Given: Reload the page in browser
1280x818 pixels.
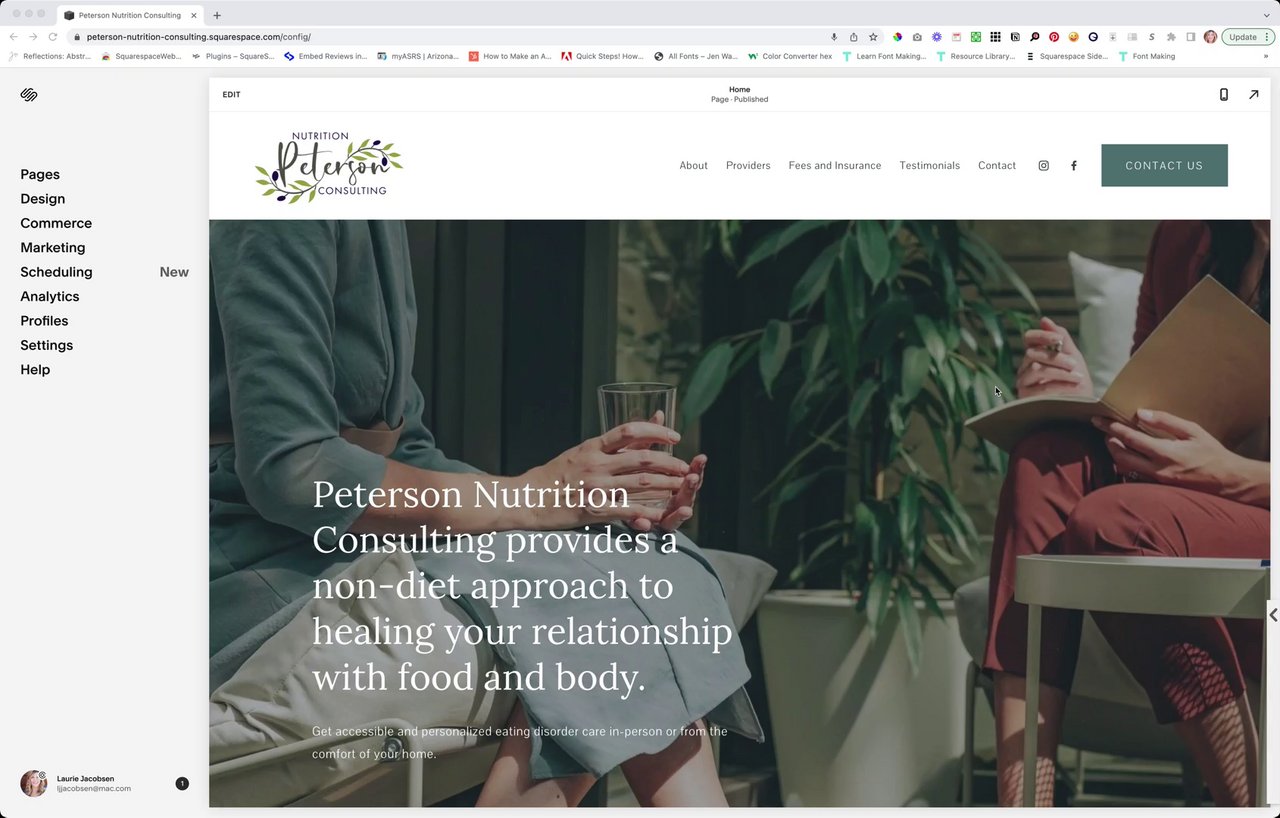Looking at the screenshot, I should point(52,37).
